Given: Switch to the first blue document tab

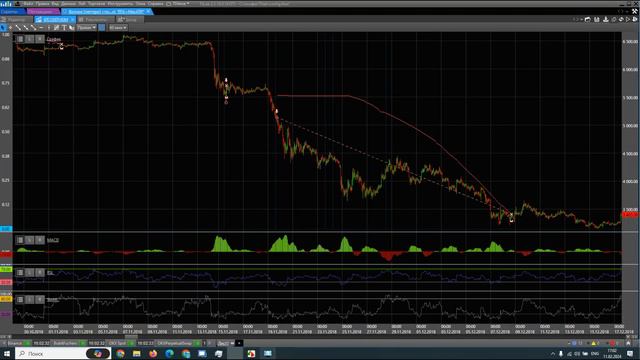Looking at the screenshot, I should tap(12, 11).
